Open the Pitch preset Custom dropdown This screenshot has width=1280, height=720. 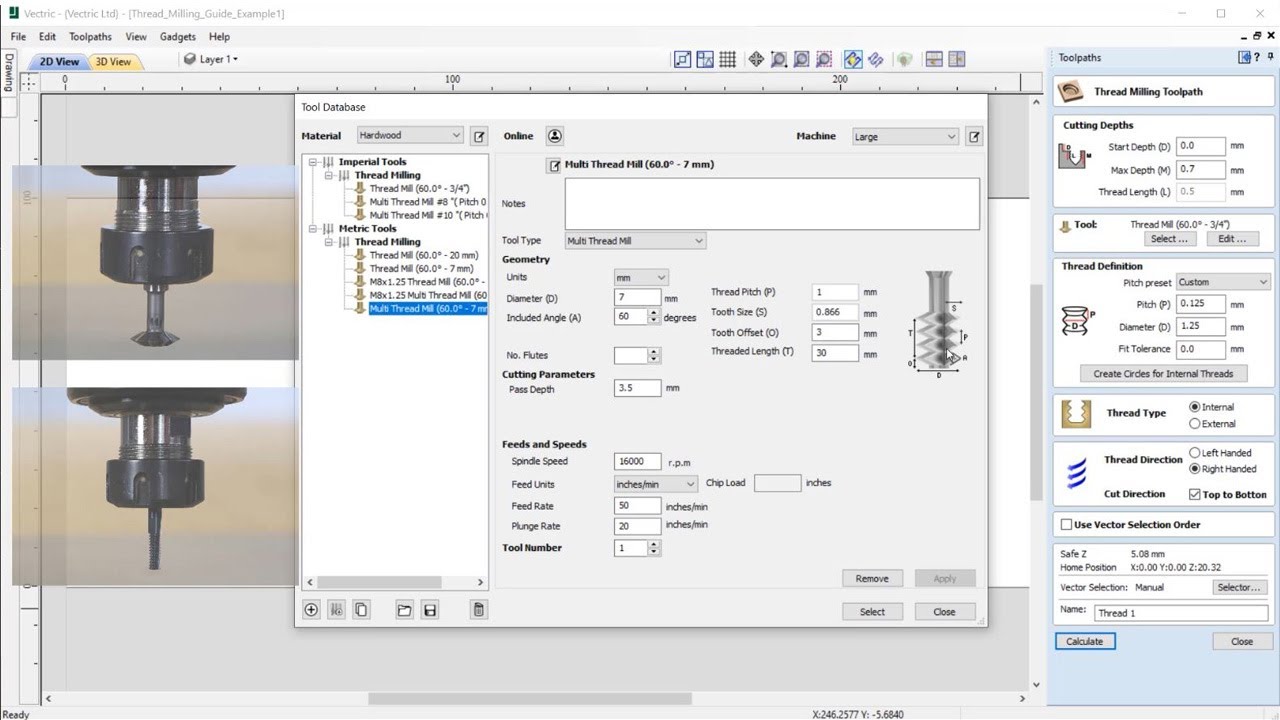(1223, 282)
